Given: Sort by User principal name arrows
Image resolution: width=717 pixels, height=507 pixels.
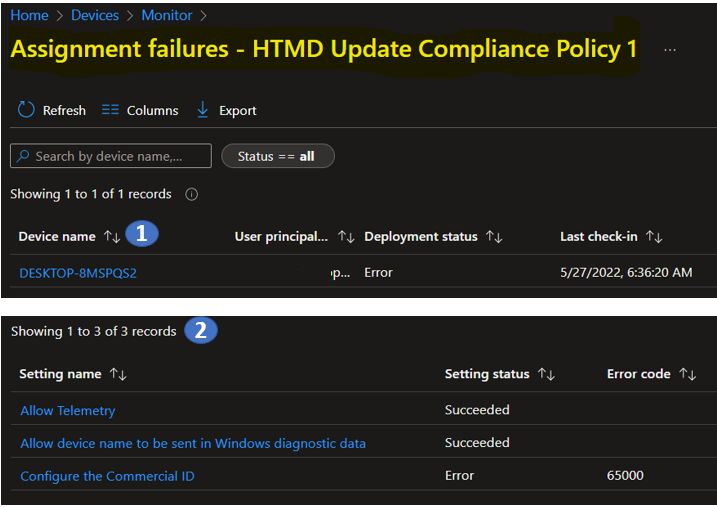Looking at the screenshot, I should tap(346, 236).
